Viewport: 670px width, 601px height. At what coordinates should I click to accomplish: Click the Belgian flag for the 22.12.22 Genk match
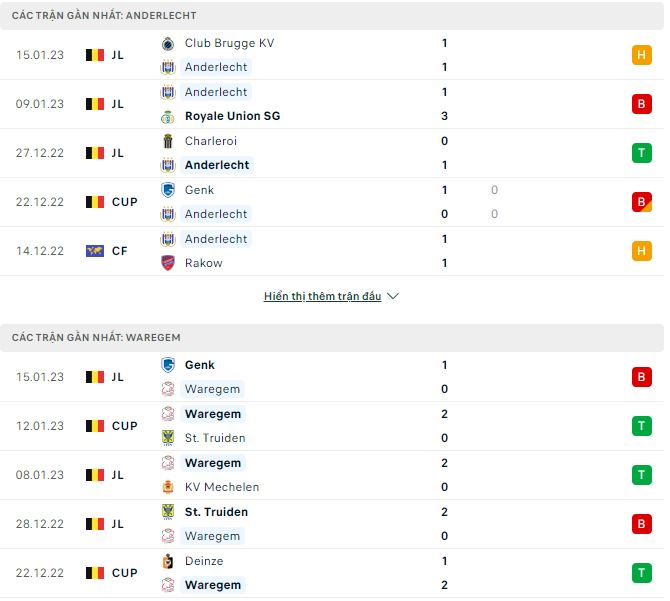tap(95, 202)
